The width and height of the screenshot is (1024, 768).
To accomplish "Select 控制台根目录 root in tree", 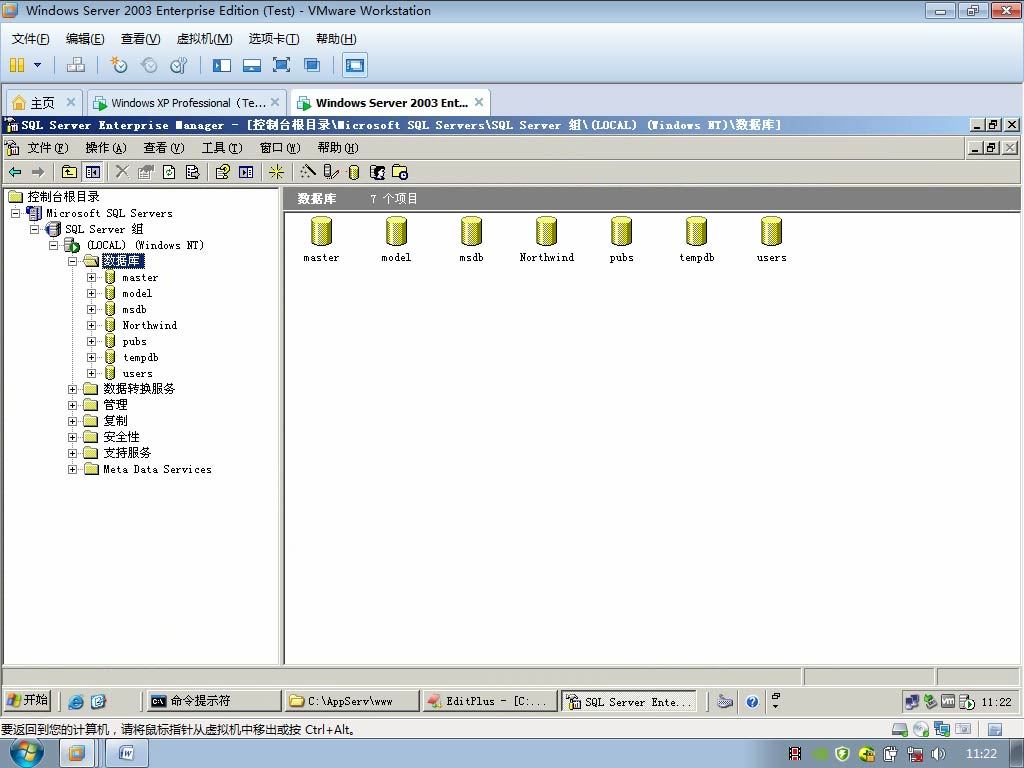I will [63, 197].
